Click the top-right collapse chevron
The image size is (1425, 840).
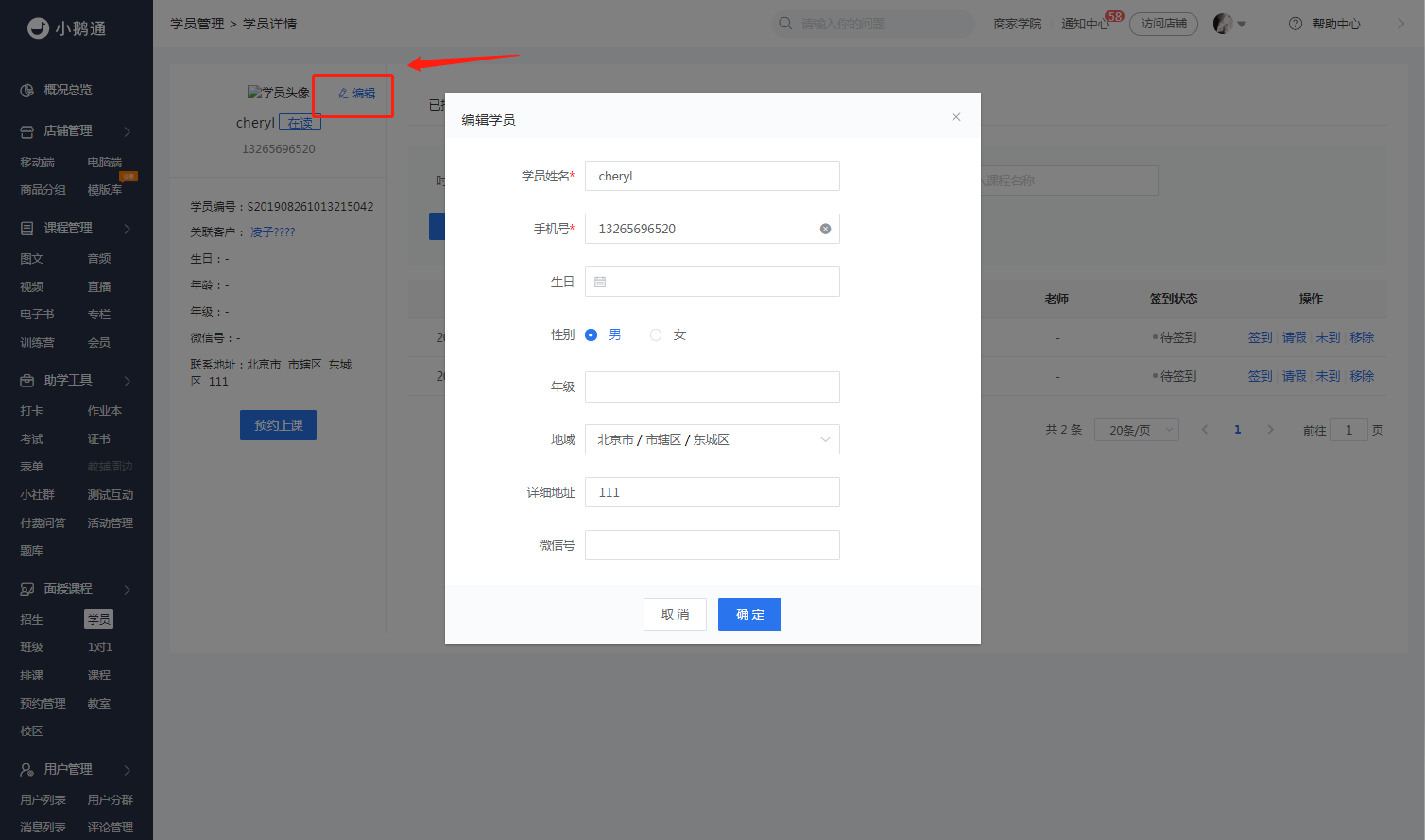click(x=1400, y=24)
